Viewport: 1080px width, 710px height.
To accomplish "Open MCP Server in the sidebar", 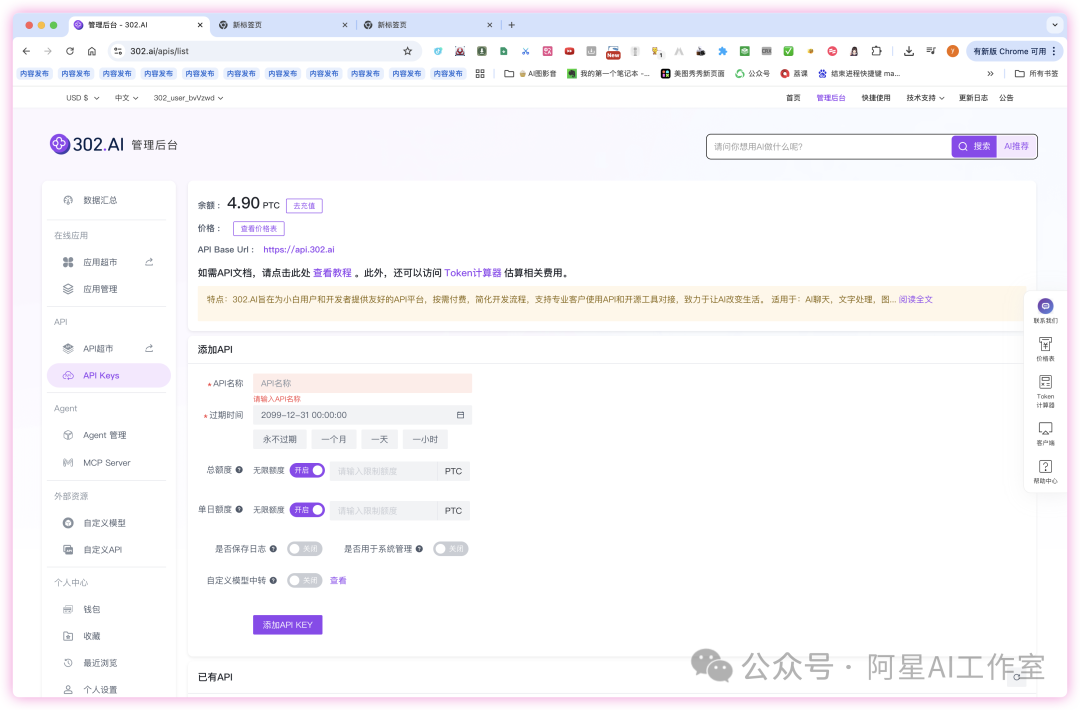I will [106, 463].
